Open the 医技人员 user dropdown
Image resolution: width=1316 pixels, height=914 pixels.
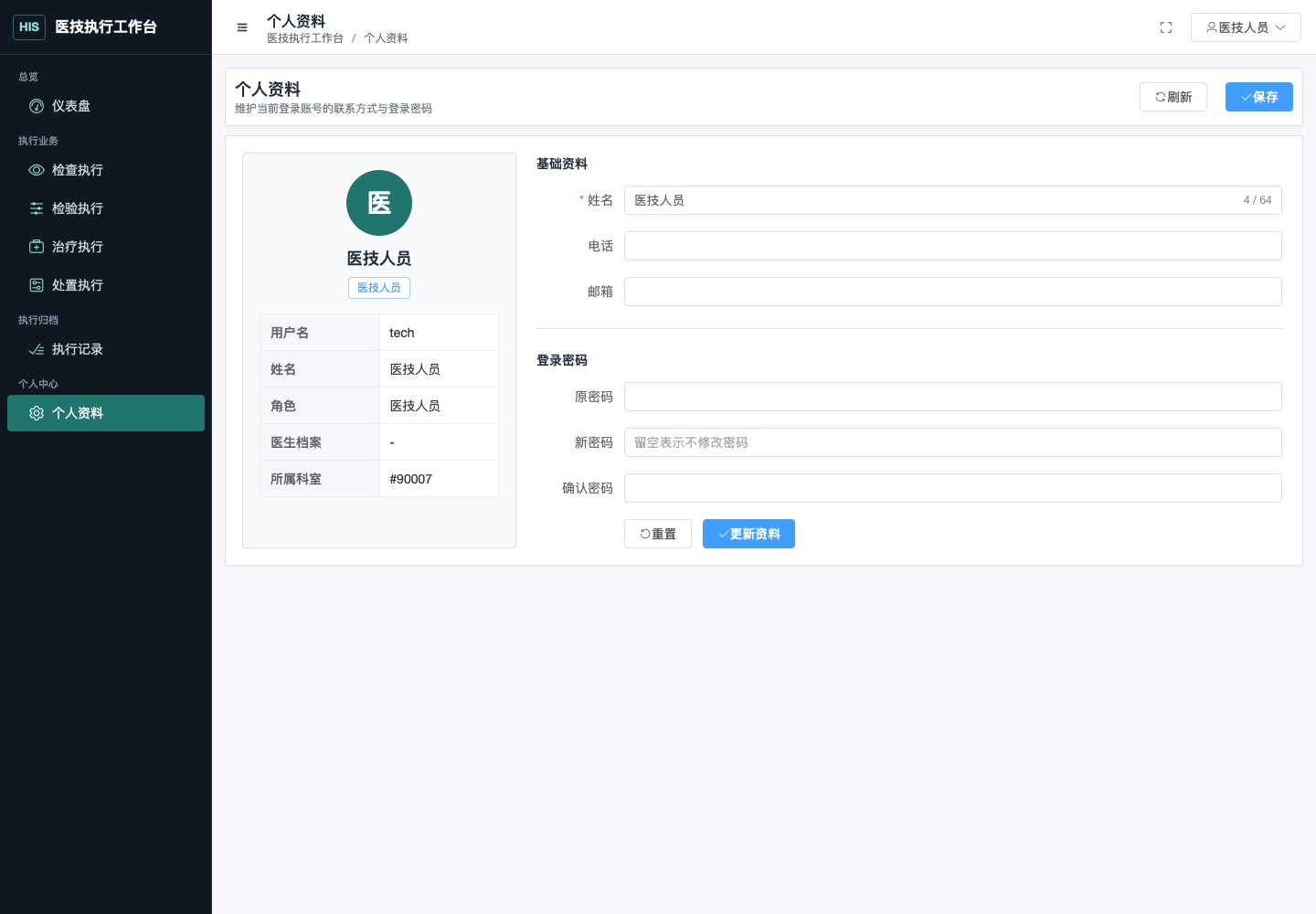point(1246,27)
